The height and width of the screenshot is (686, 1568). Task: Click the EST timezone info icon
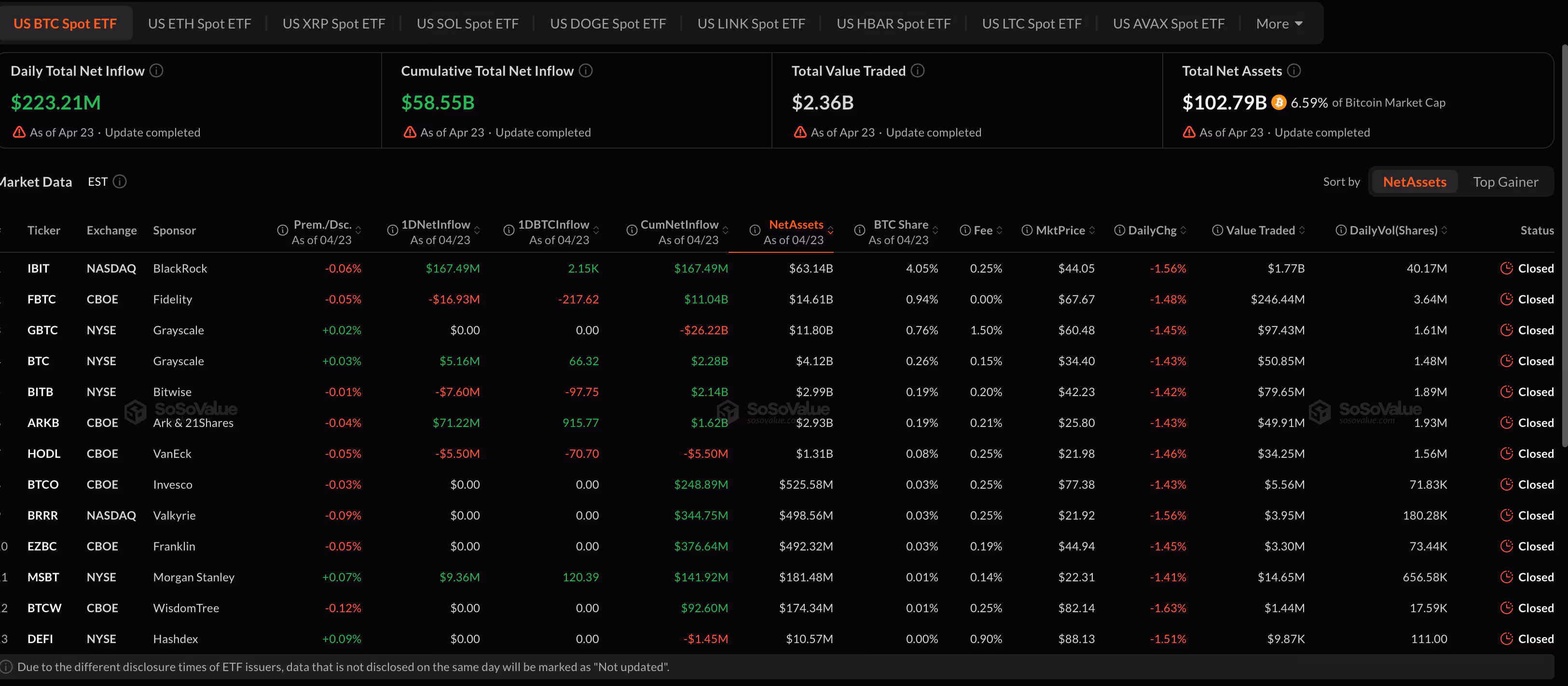(120, 181)
